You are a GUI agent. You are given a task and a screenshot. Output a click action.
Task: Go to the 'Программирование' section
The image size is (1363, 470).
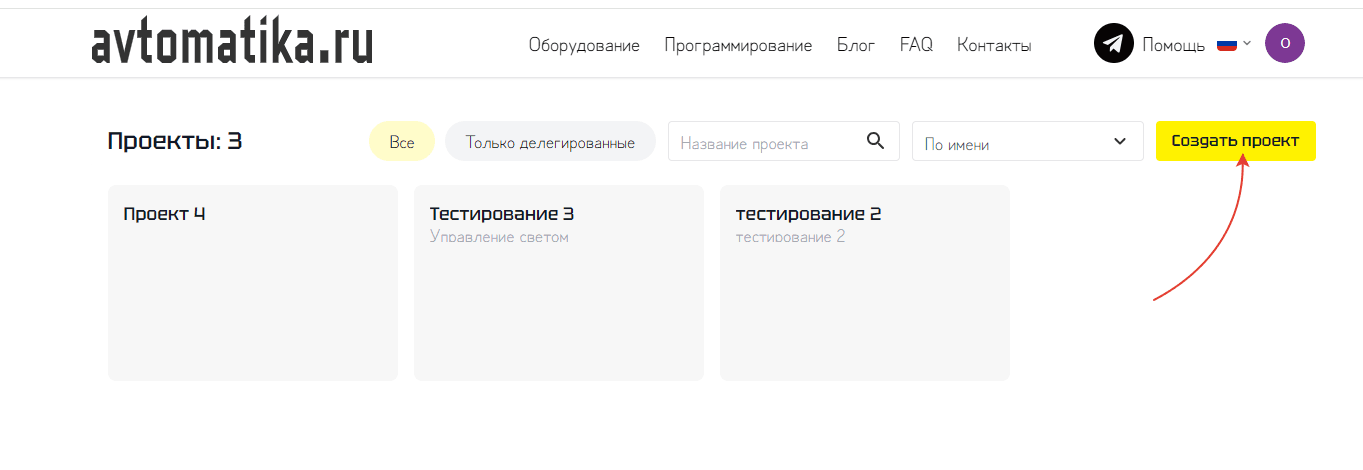pyautogui.click(x=738, y=45)
